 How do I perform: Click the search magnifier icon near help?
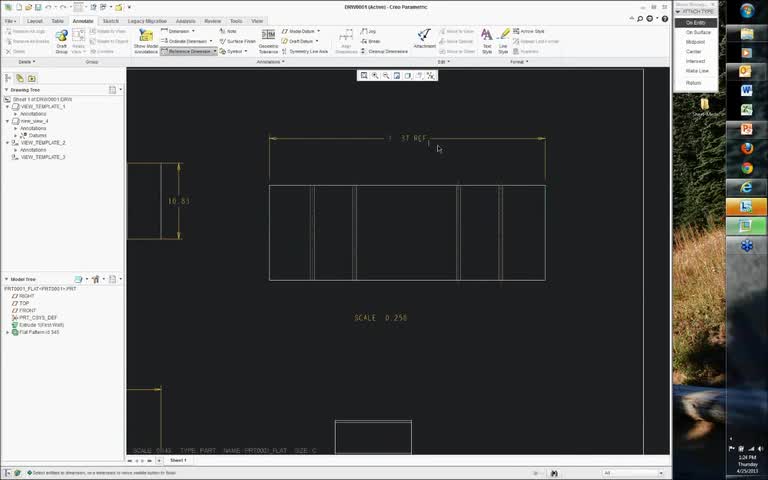tap(640, 19)
